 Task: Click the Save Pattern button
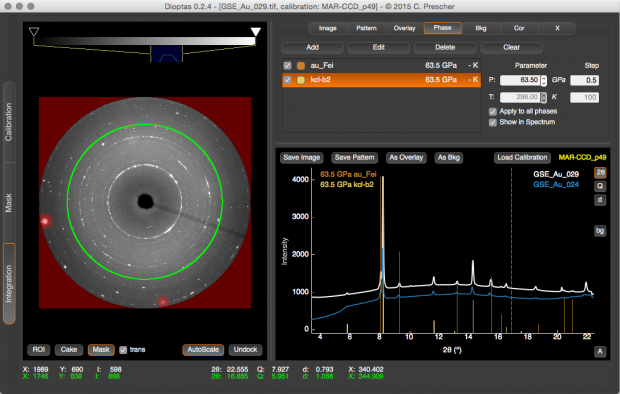(x=354, y=157)
